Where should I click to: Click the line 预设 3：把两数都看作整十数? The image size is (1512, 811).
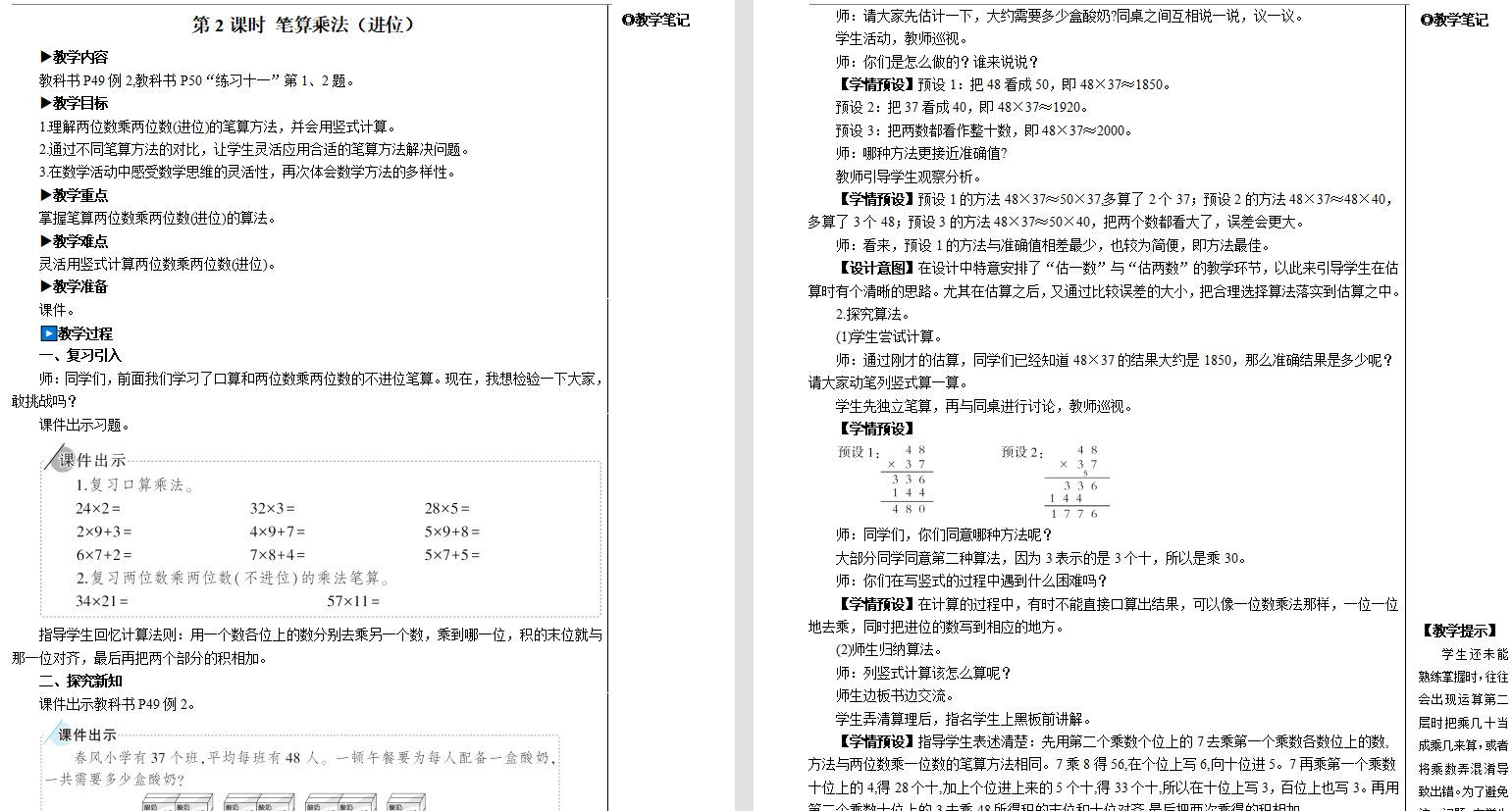click(984, 130)
